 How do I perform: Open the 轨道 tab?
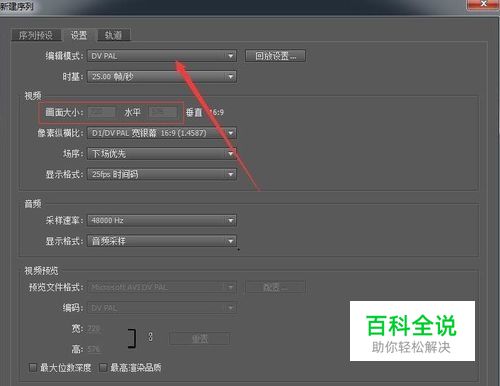tap(113, 35)
